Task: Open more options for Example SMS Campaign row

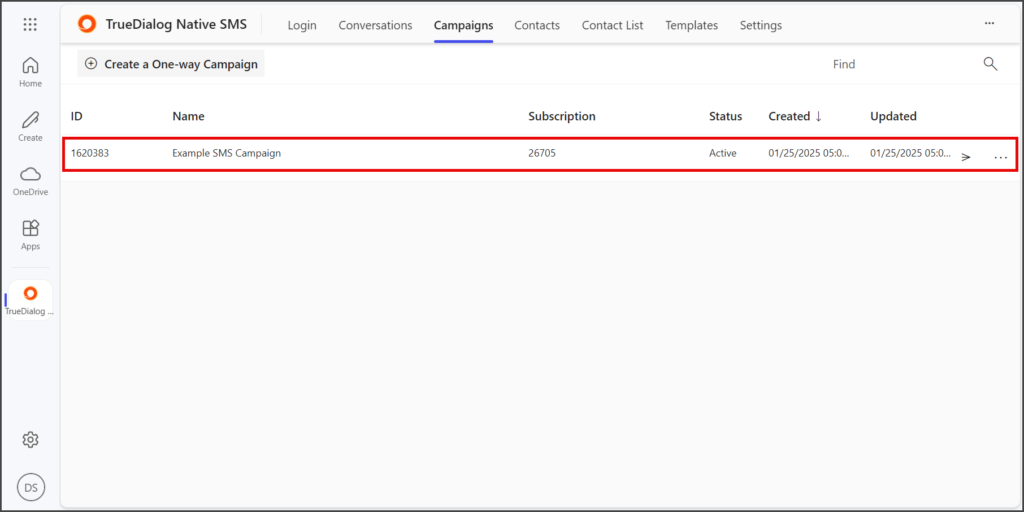Action: pyautogui.click(x=1000, y=157)
